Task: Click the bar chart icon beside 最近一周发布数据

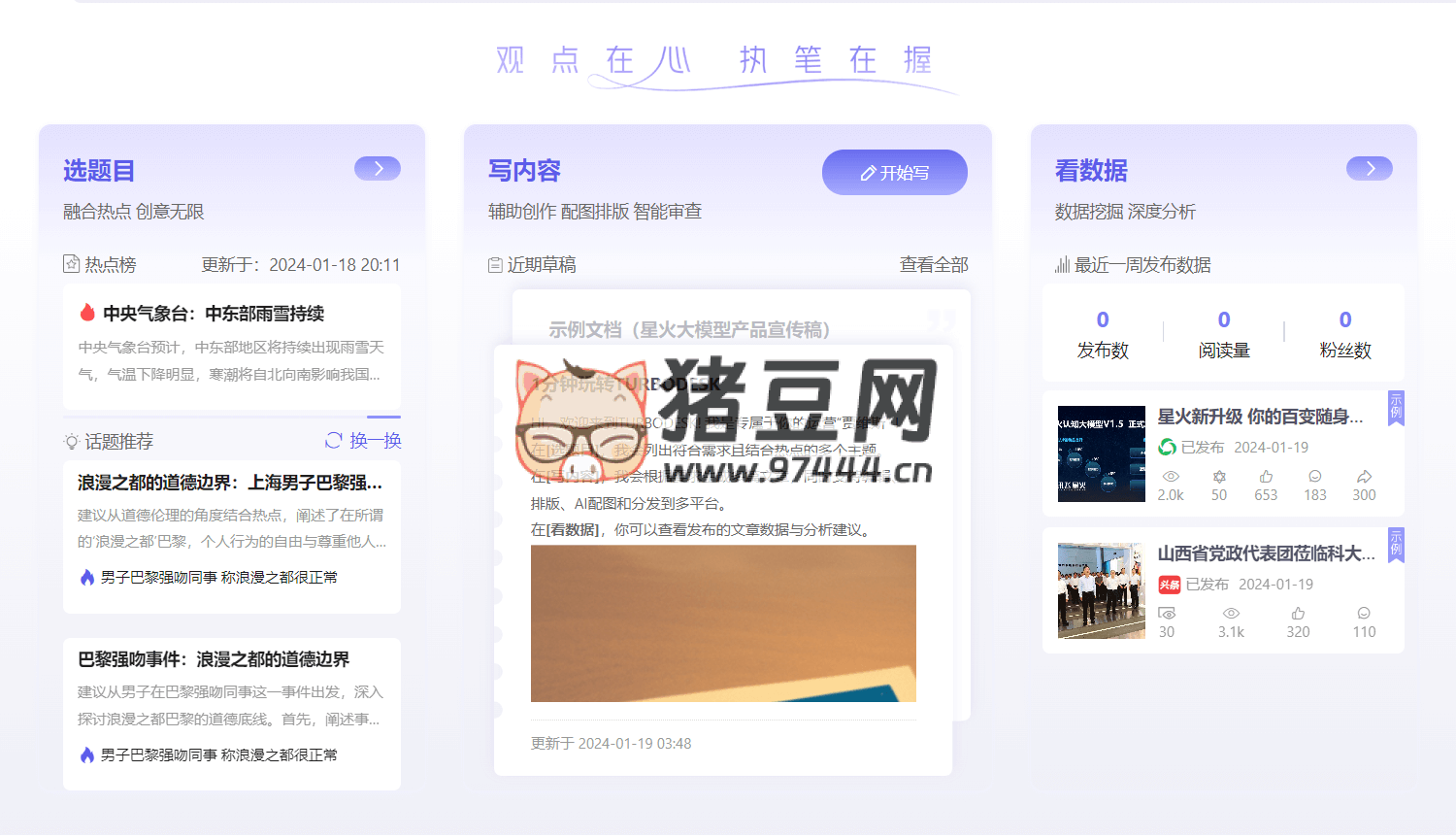Action: [x=1062, y=265]
